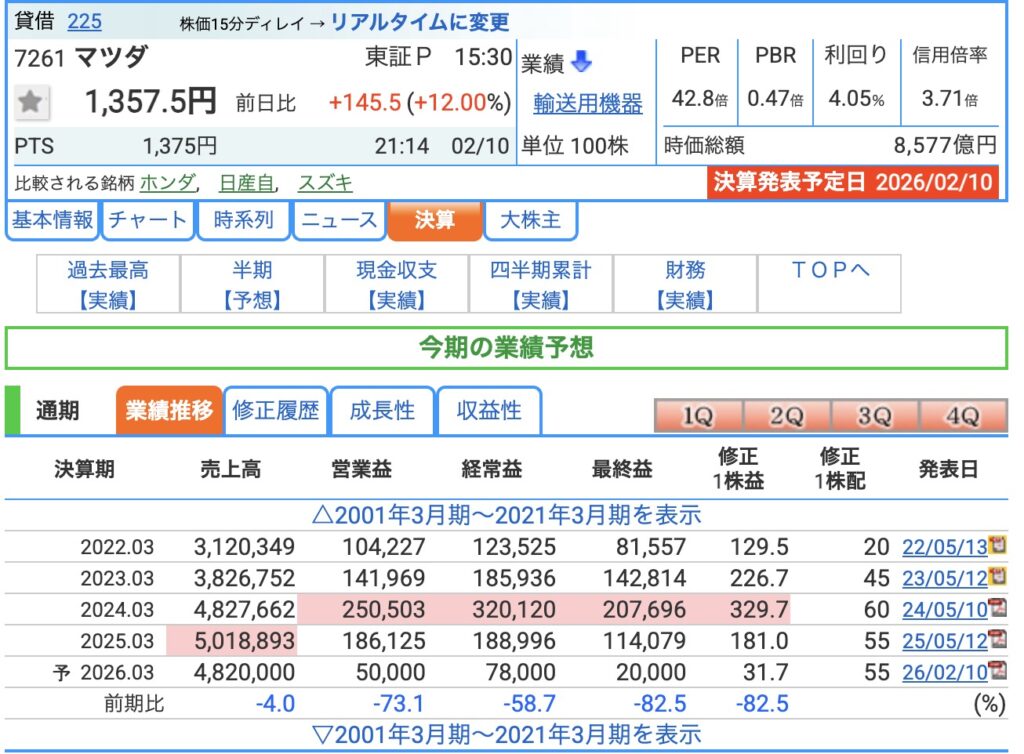Switch to the 4Q quarterly button
Viewport: 1024px width, 754px height.
pos(962,417)
